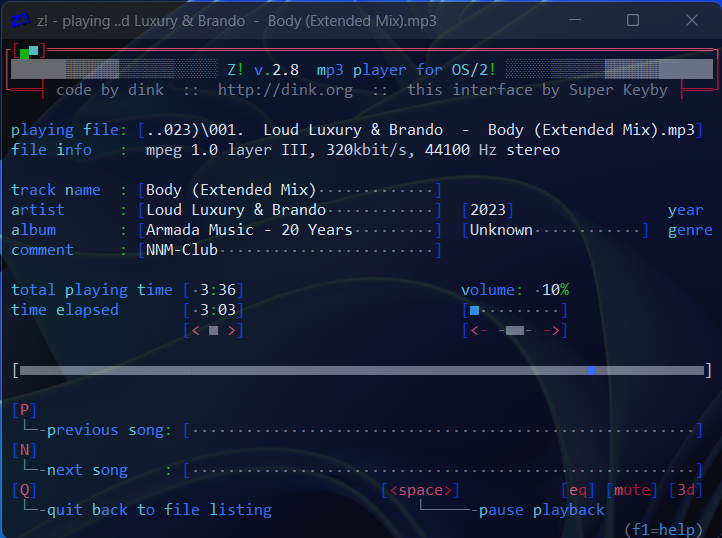Viewport: 722px width, 538px height.
Task: Increase volume with the right arrow
Action: click(x=551, y=330)
